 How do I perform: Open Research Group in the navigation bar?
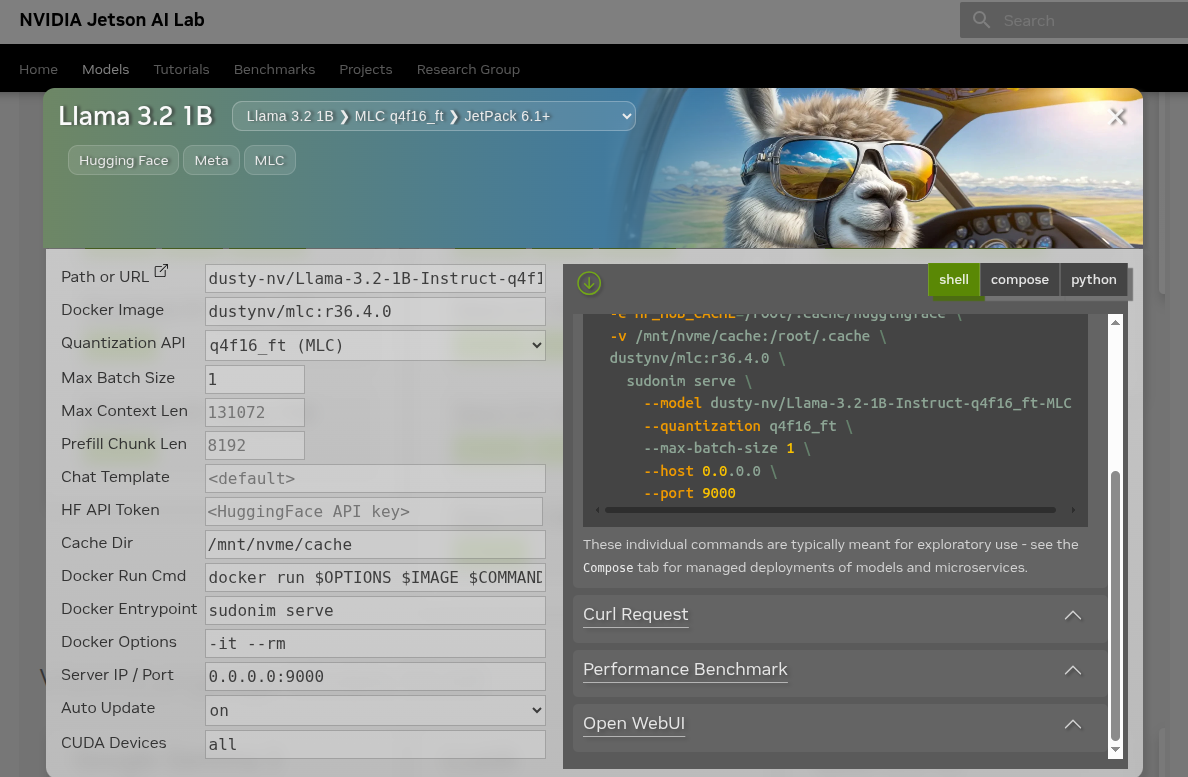click(x=468, y=69)
